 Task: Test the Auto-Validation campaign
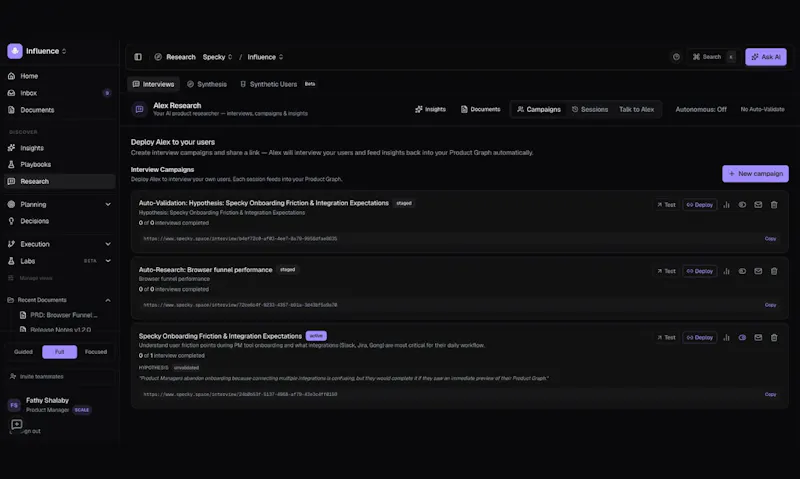[666, 205]
